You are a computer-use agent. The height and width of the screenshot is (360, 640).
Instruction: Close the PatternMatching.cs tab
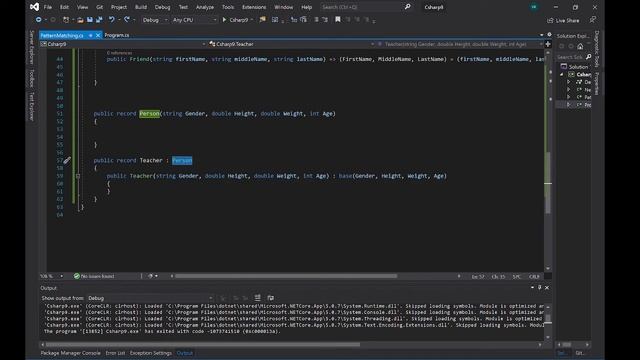[x=98, y=36]
